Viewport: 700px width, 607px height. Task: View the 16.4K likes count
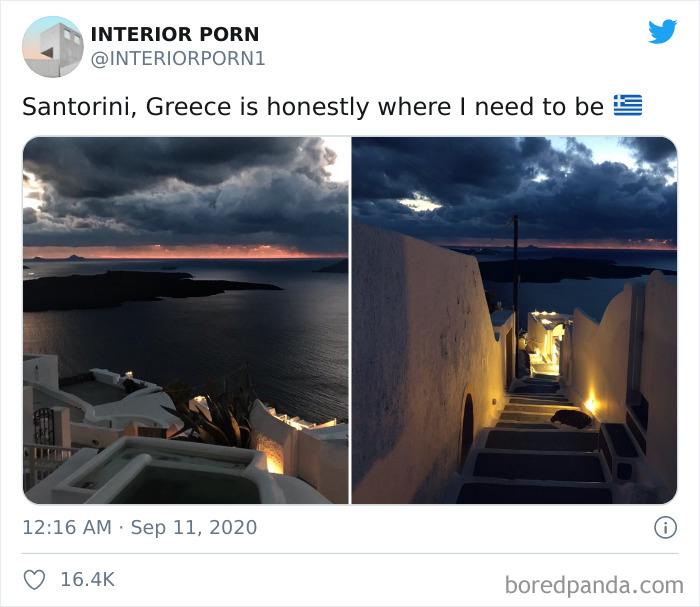click(x=88, y=579)
